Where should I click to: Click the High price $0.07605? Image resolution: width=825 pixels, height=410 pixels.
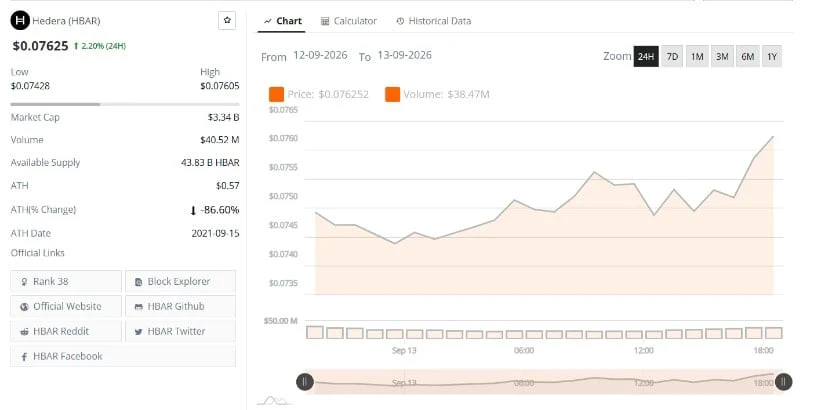click(220, 86)
